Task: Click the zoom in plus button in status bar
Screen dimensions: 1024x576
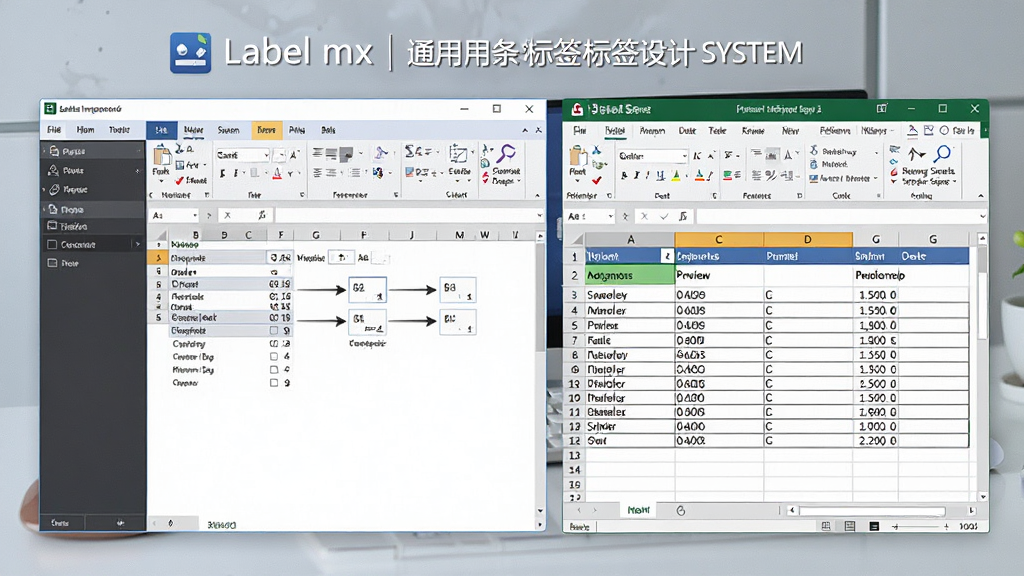Action: [946, 526]
